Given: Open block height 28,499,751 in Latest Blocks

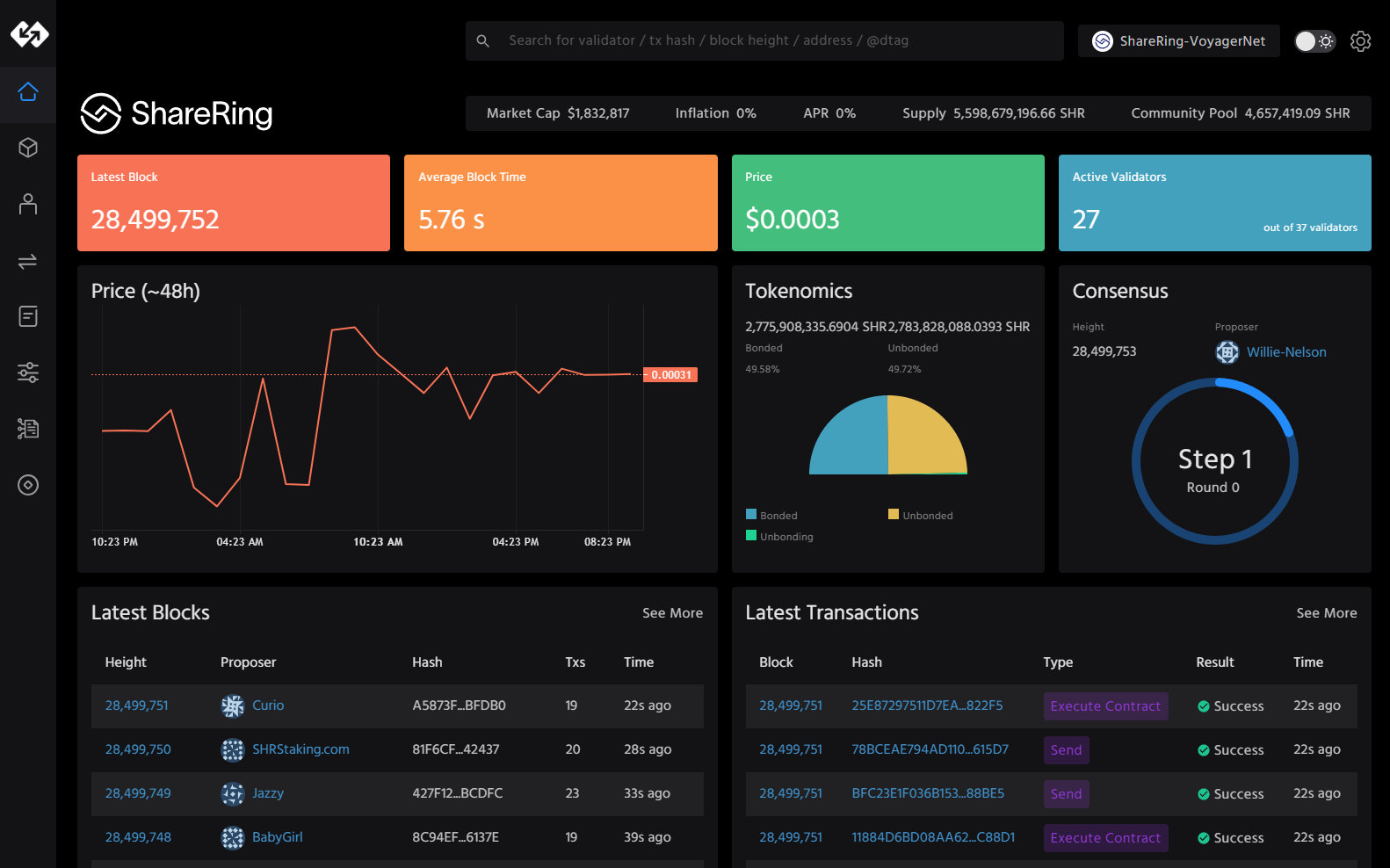Looking at the screenshot, I should 137,705.
